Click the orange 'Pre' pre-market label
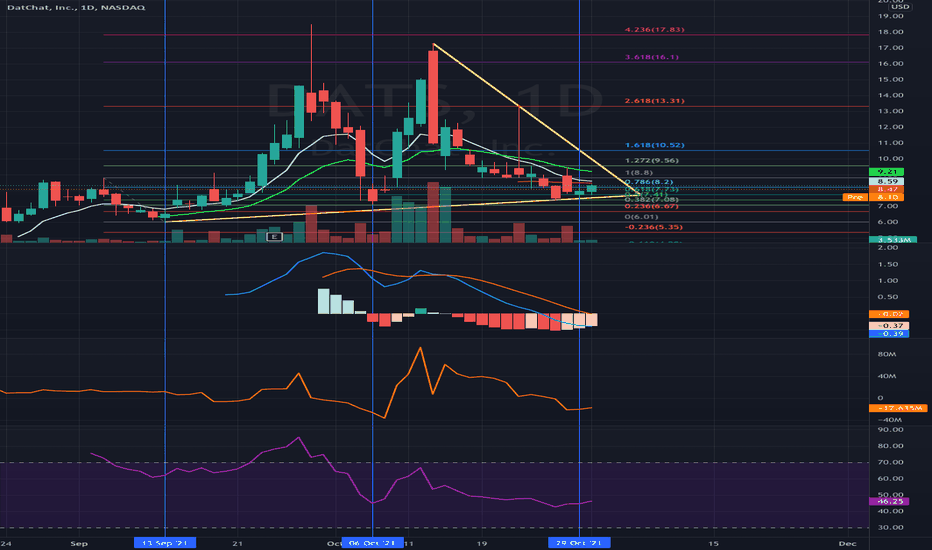 [855, 197]
